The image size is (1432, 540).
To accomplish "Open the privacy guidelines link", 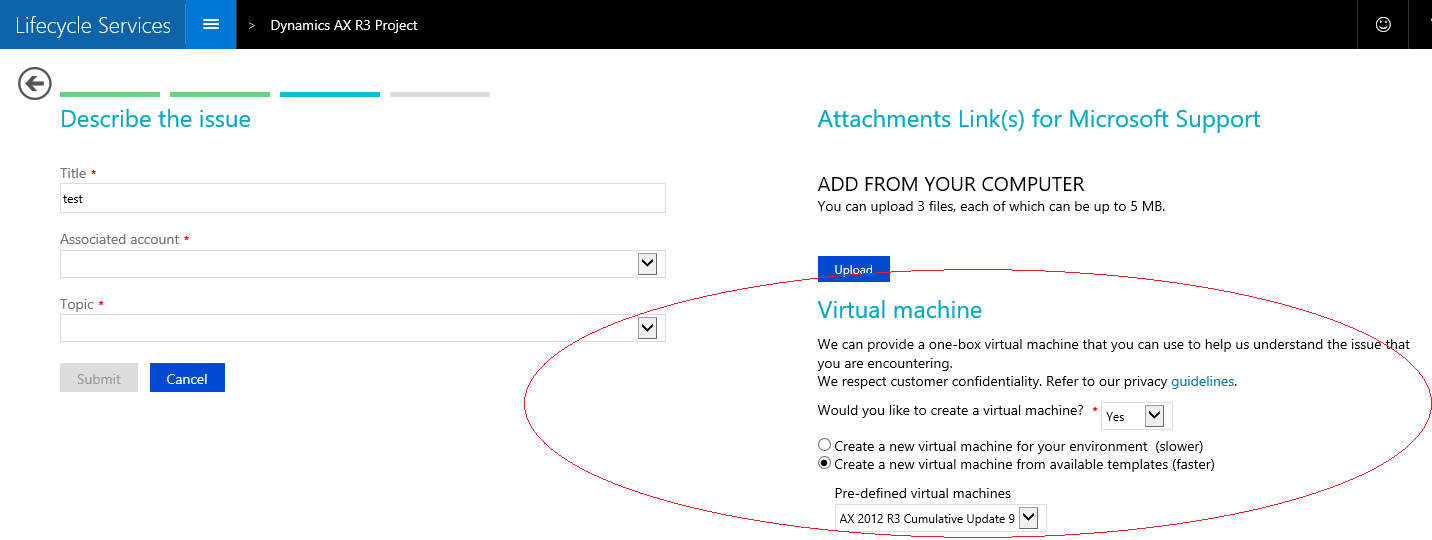I will pyautogui.click(x=1203, y=381).
